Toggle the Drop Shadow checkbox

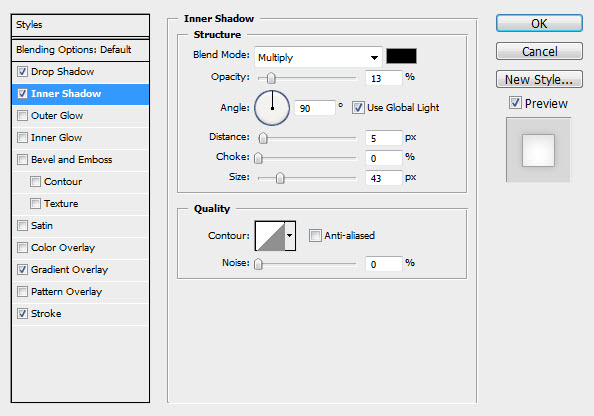(x=22, y=72)
